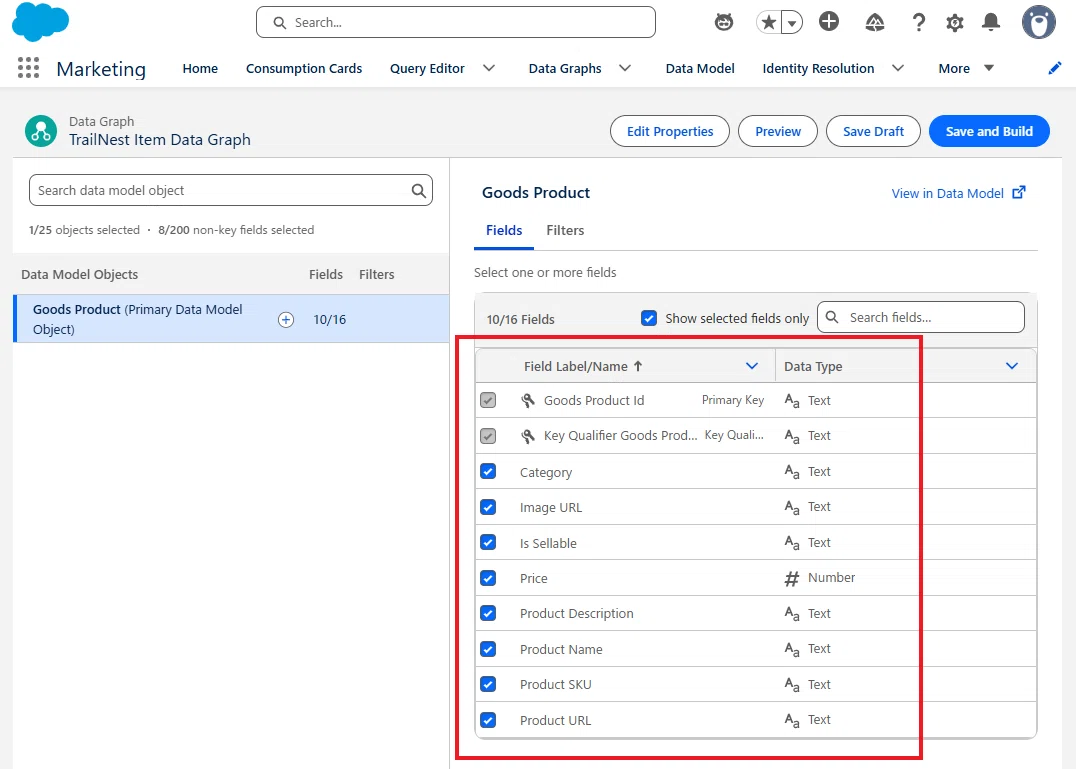Uncheck Show selected fields only
Viewport: 1076px width, 769px height.
click(648, 318)
